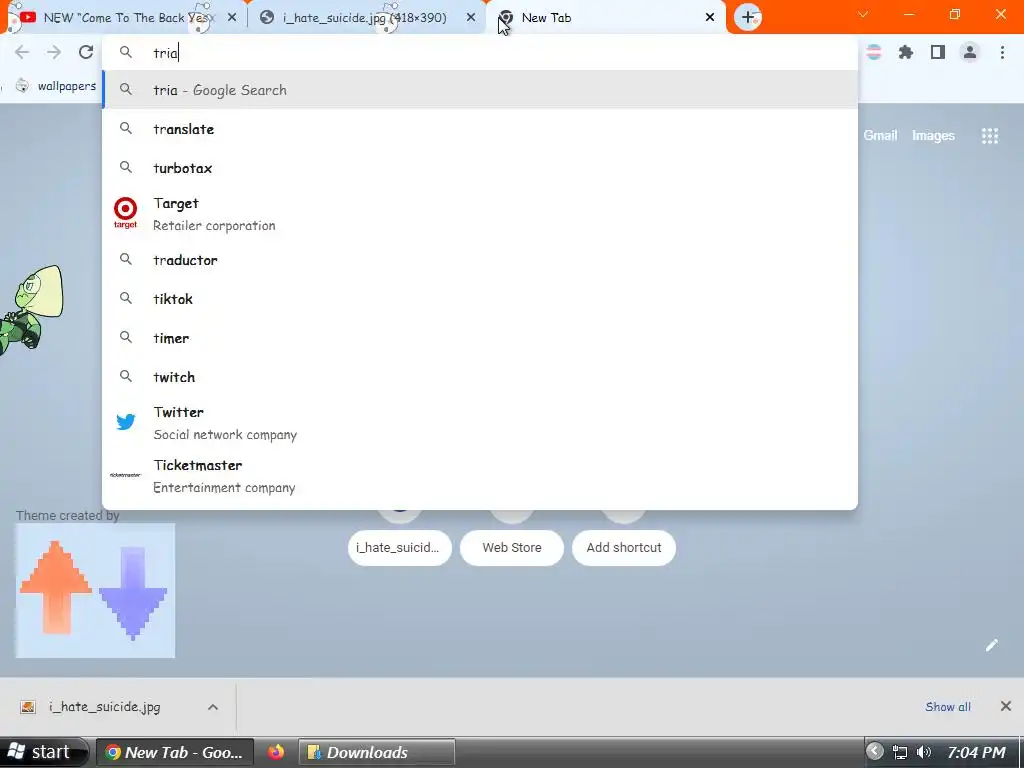
Task: Open the wallpapers bookmark
Action: click(56, 86)
